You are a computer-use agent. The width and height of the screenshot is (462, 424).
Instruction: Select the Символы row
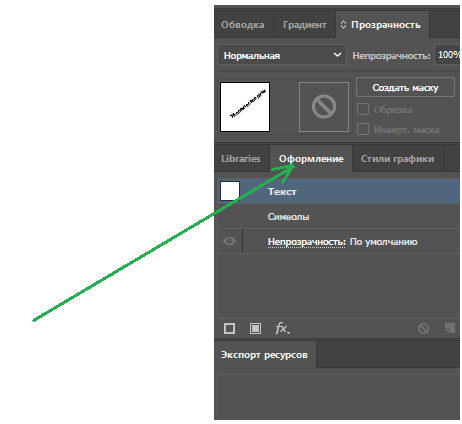point(339,217)
